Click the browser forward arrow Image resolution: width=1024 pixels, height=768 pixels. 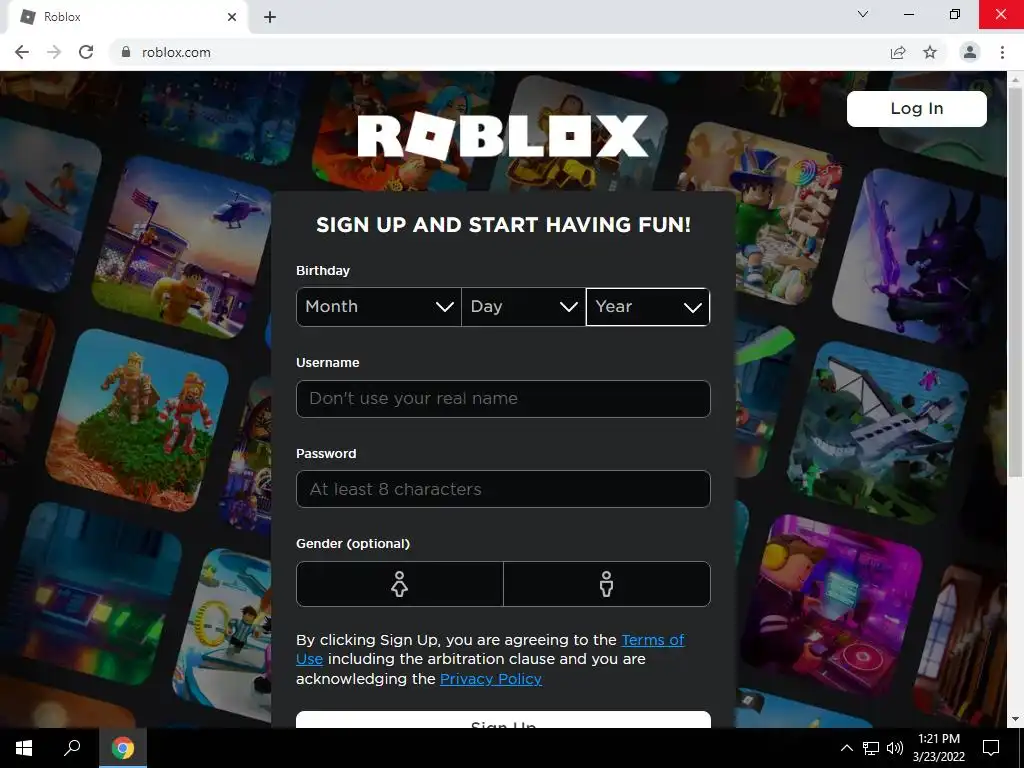point(54,52)
